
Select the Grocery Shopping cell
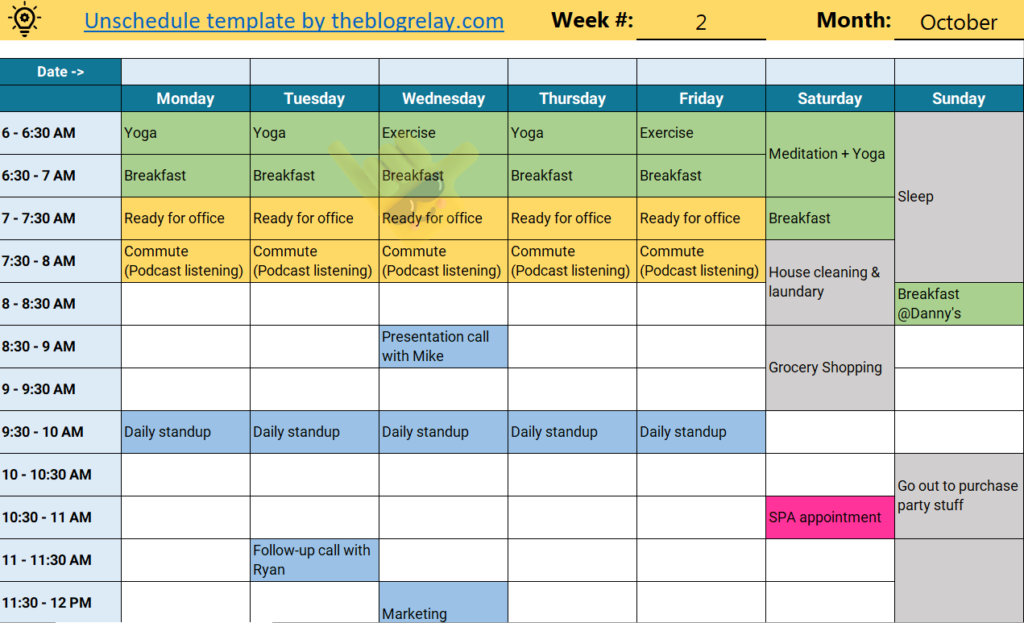click(830, 368)
